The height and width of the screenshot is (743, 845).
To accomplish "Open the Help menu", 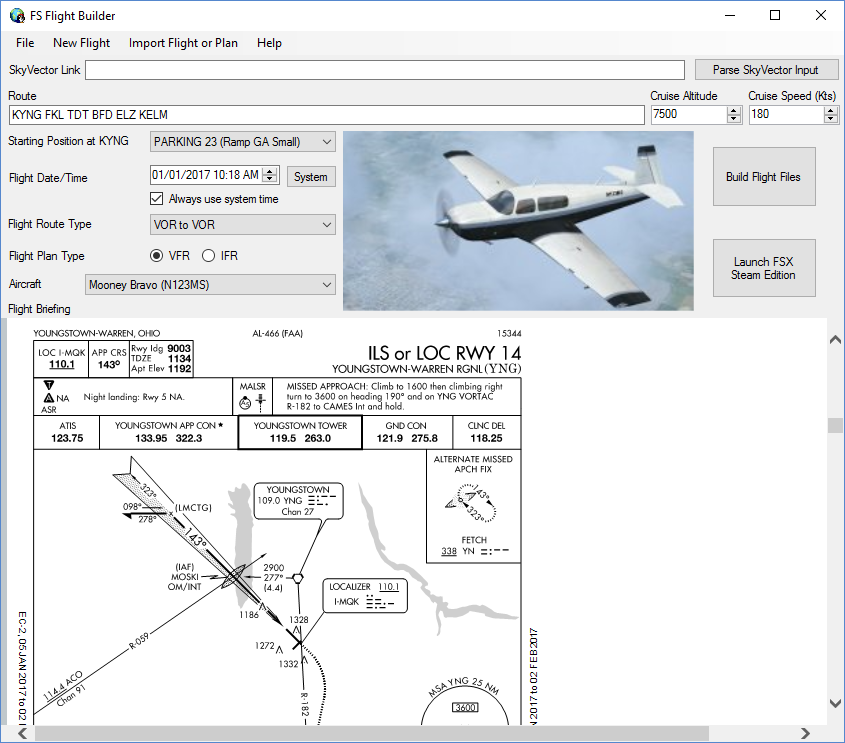I will (269, 43).
